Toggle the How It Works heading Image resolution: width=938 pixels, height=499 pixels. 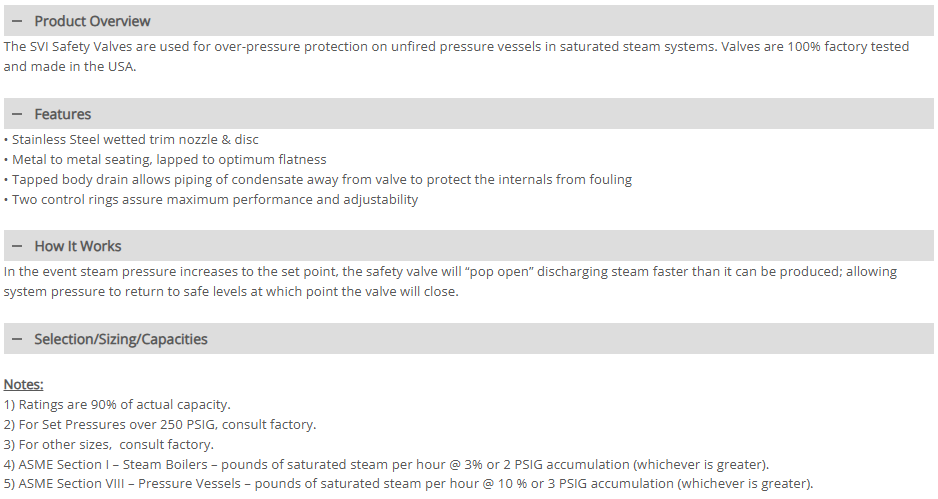78,246
